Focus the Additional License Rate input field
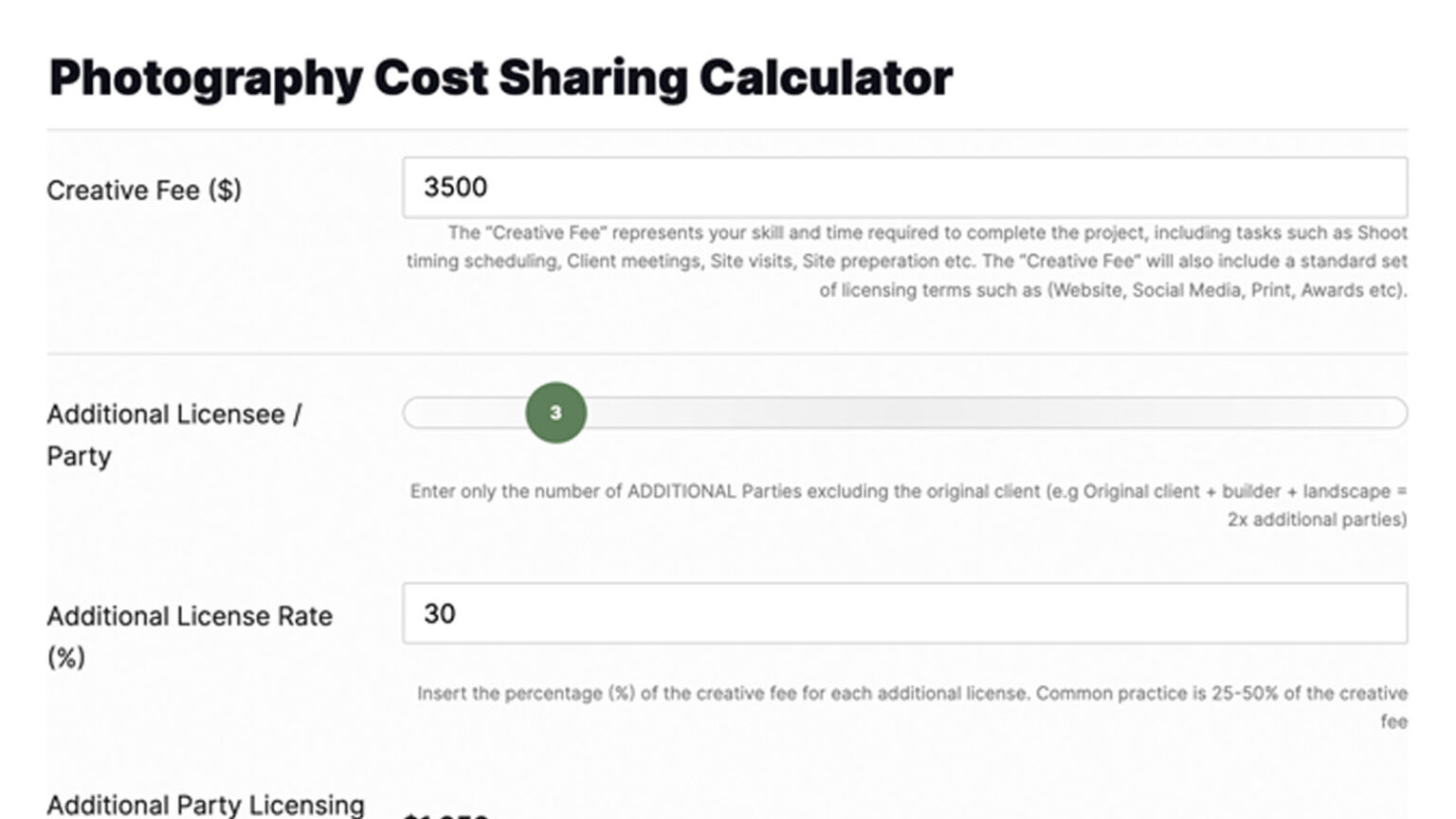Viewport: 1456px width, 819px height. pos(904,614)
